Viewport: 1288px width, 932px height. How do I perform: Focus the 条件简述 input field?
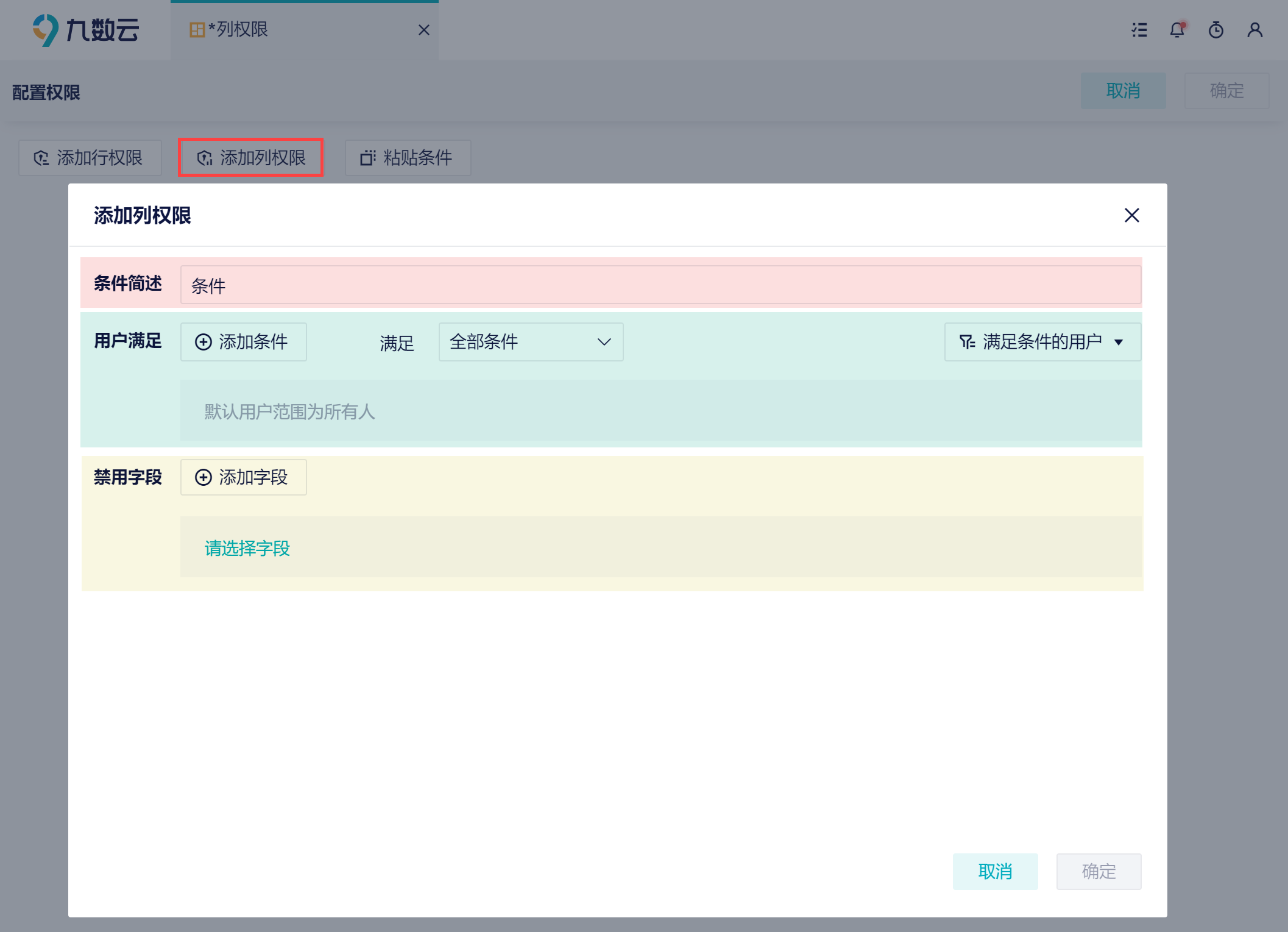pos(660,285)
